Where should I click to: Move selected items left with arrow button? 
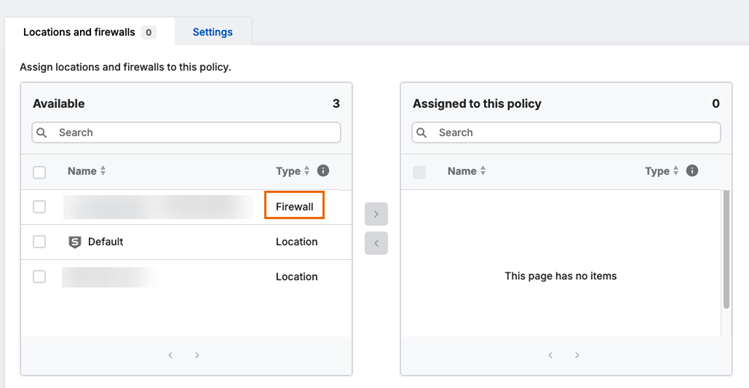pyautogui.click(x=376, y=243)
